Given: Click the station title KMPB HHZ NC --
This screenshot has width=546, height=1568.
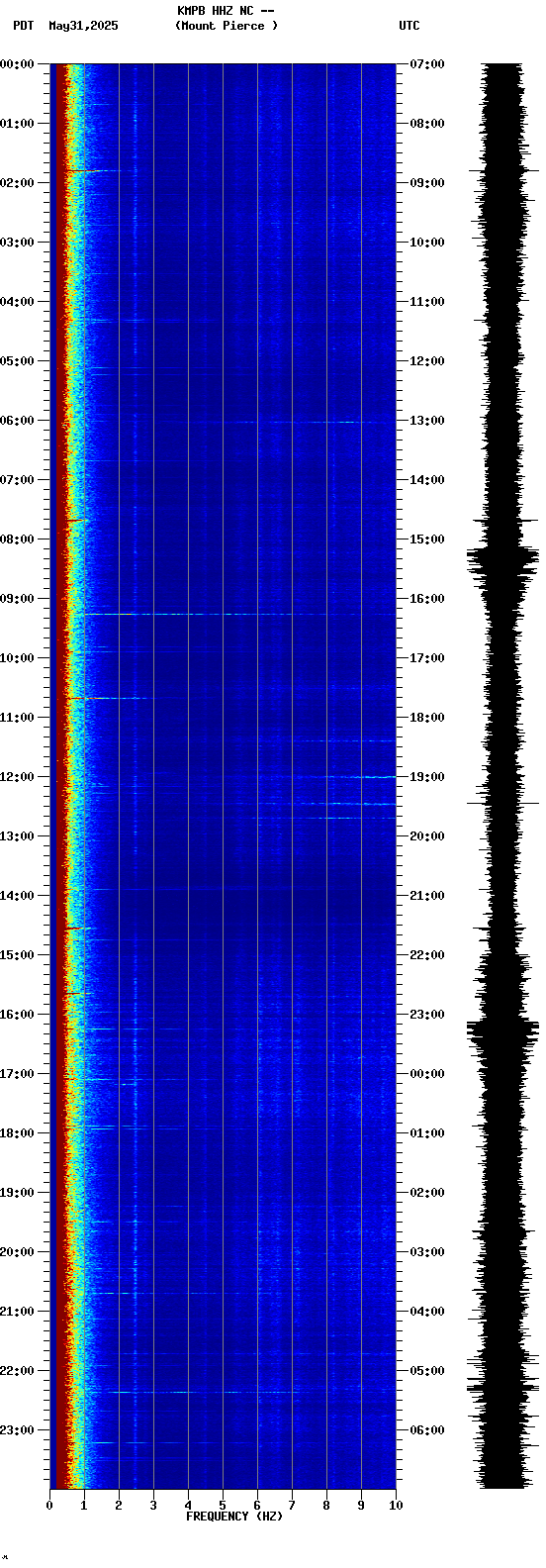Looking at the screenshot, I should click(226, 11).
